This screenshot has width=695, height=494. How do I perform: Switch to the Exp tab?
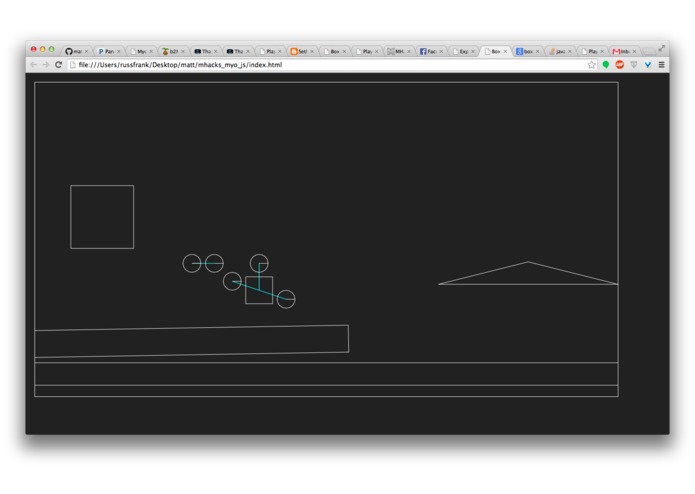pyautogui.click(x=461, y=51)
